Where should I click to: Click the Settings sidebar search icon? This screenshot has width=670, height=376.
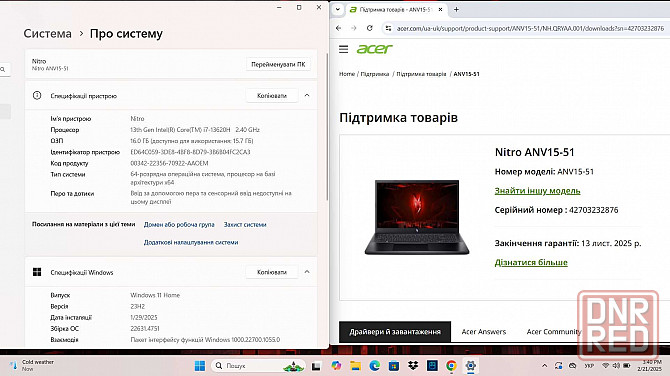(x=3, y=69)
